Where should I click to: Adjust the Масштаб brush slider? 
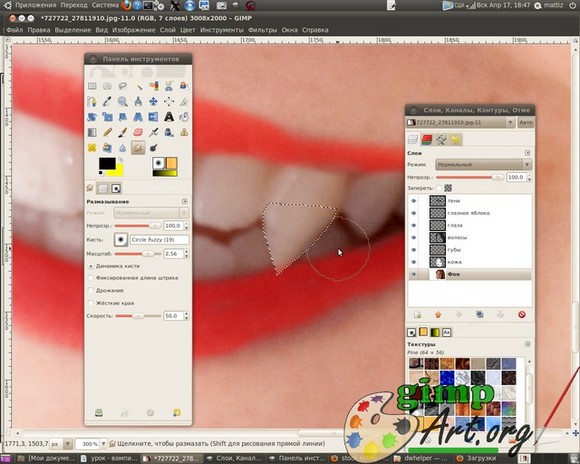pyautogui.click(x=138, y=254)
